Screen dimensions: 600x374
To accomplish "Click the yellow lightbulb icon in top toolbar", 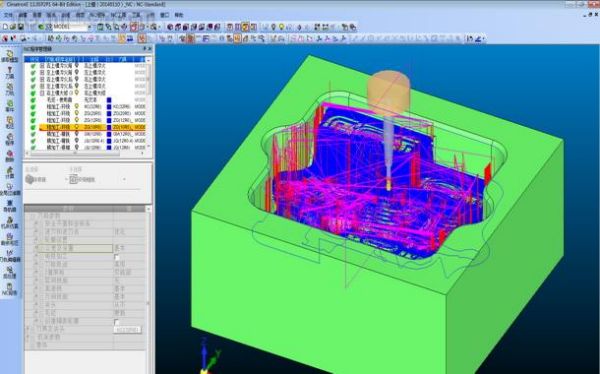I will click(281, 27).
